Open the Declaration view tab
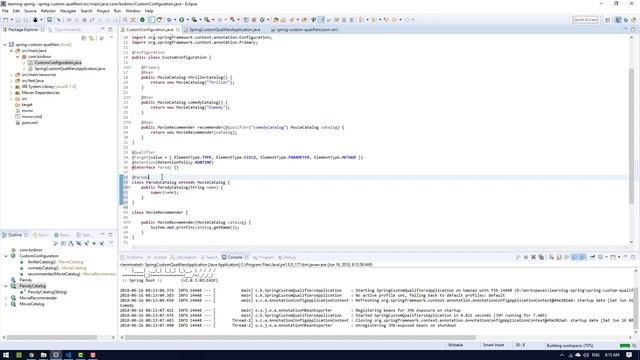This screenshot has width=640, height=360. click(x=184, y=257)
